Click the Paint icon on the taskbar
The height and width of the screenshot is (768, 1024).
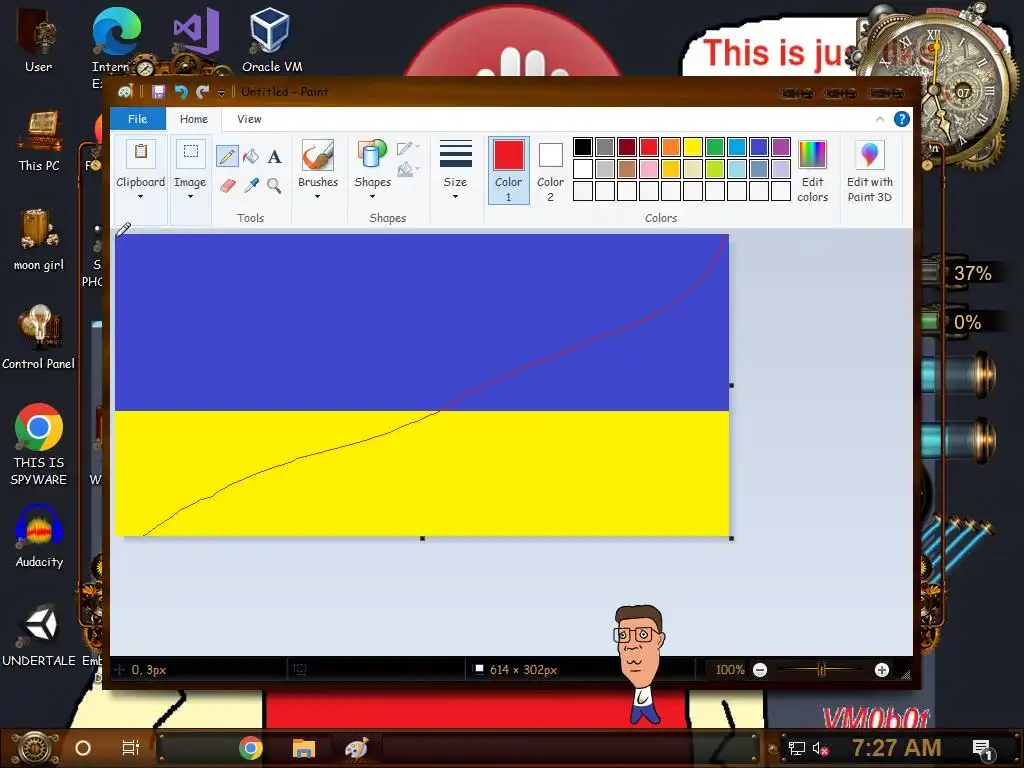(357, 748)
